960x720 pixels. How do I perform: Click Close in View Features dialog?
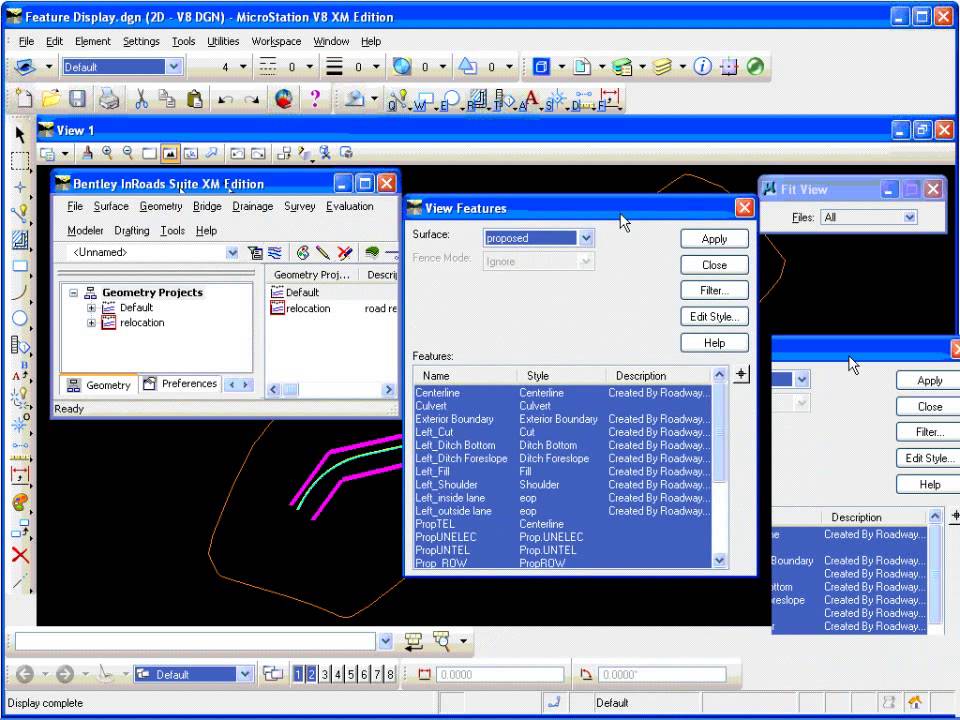tap(714, 264)
